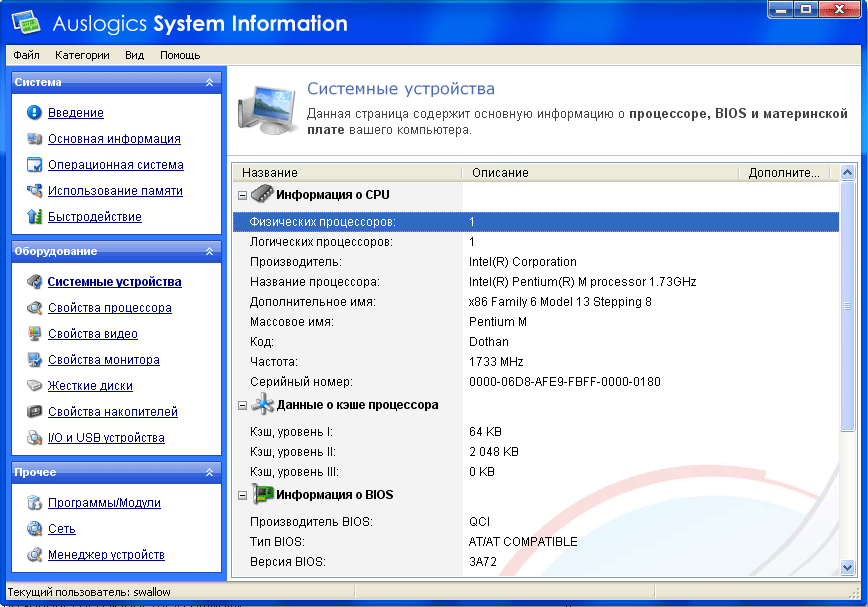The width and height of the screenshot is (868, 607).
Task: Click the Дополните... column header
Action: [784, 173]
